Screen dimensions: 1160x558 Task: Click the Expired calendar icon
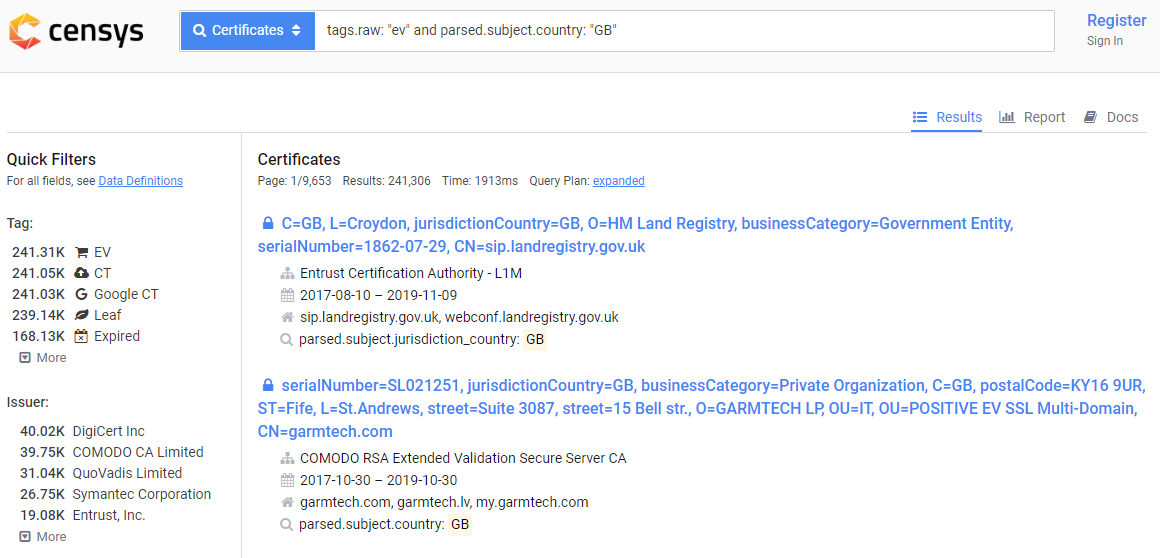81,336
